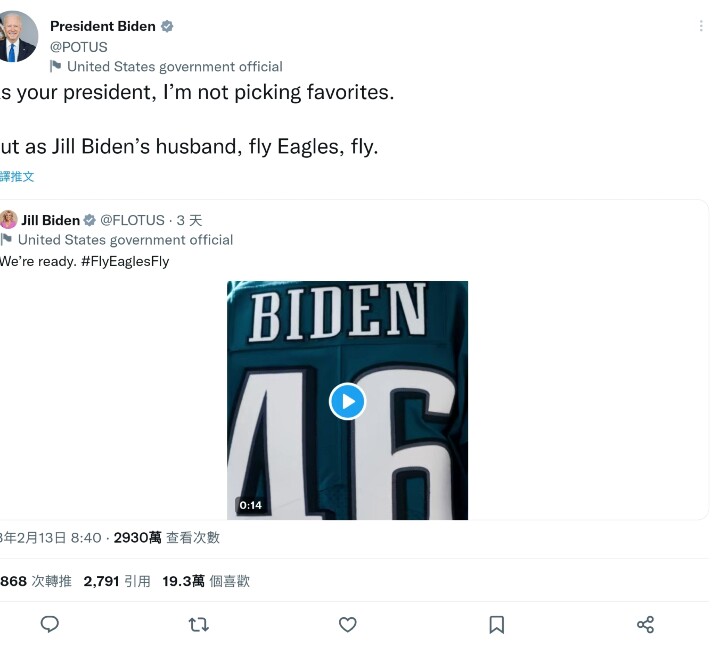The width and height of the screenshot is (720, 647).
Task: Open the @POTUS handle link
Action: (78, 47)
